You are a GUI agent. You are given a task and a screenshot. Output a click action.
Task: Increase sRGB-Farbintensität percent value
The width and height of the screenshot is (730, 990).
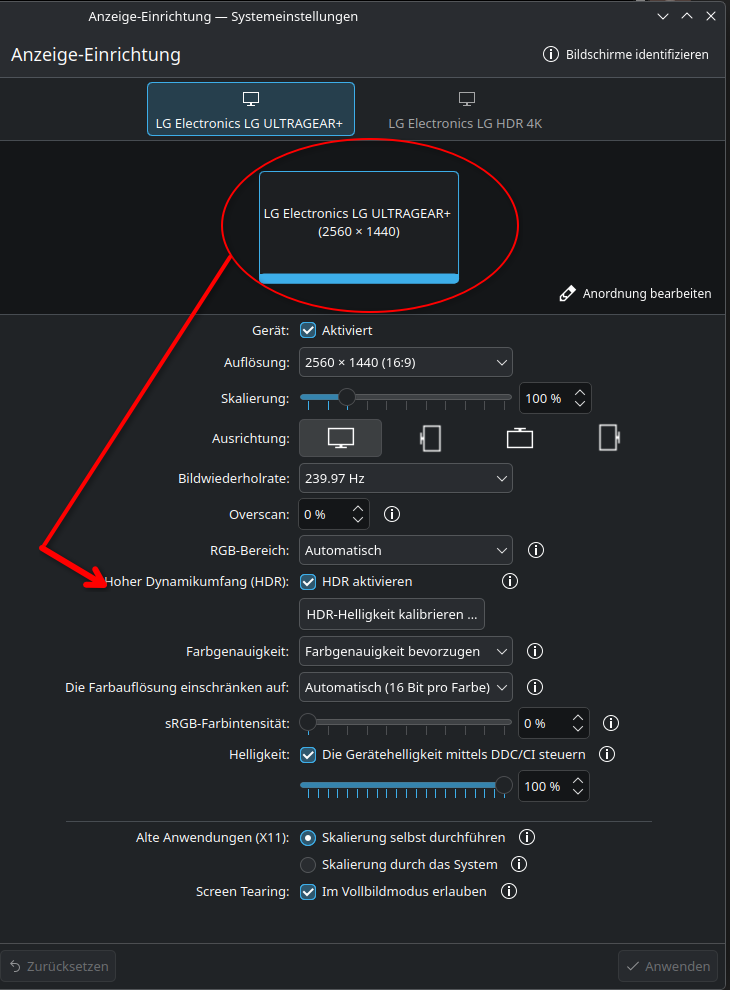pyautogui.click(x=578, y=718)
